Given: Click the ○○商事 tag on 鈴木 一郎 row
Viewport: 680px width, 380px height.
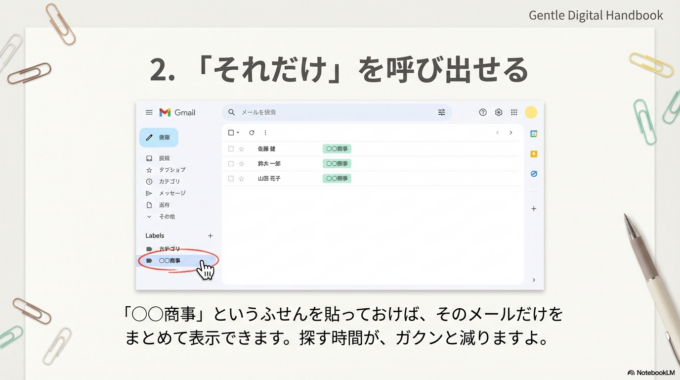Looking at the screenshot, I should coord(337,164).
